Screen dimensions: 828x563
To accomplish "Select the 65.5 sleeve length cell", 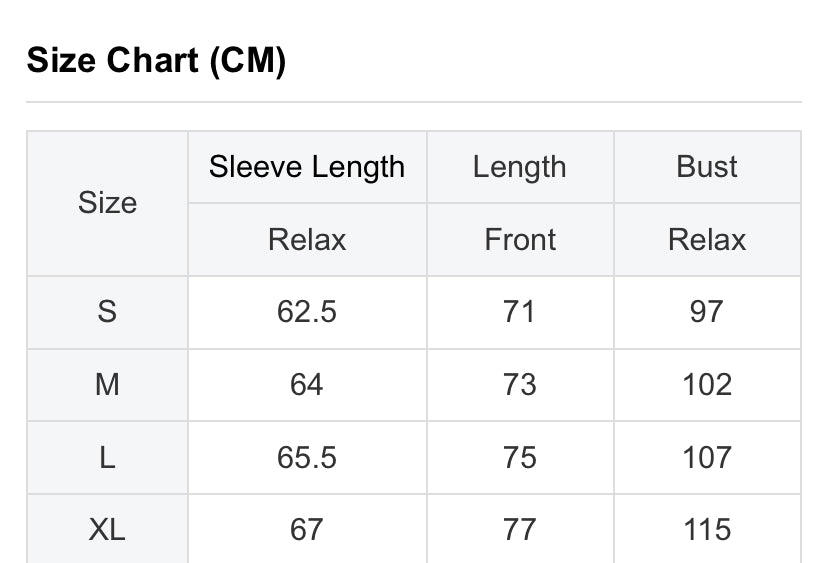I will click(x=307, y=458).
